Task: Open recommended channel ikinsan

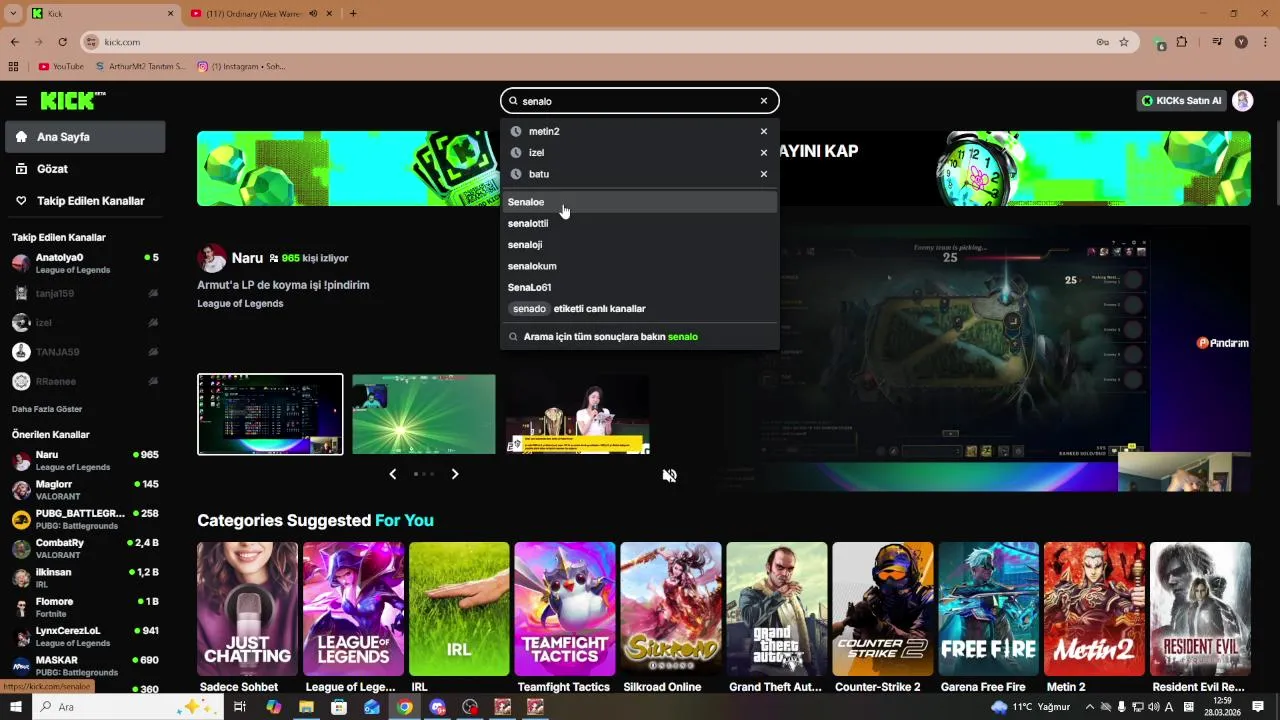Action: 85,578
